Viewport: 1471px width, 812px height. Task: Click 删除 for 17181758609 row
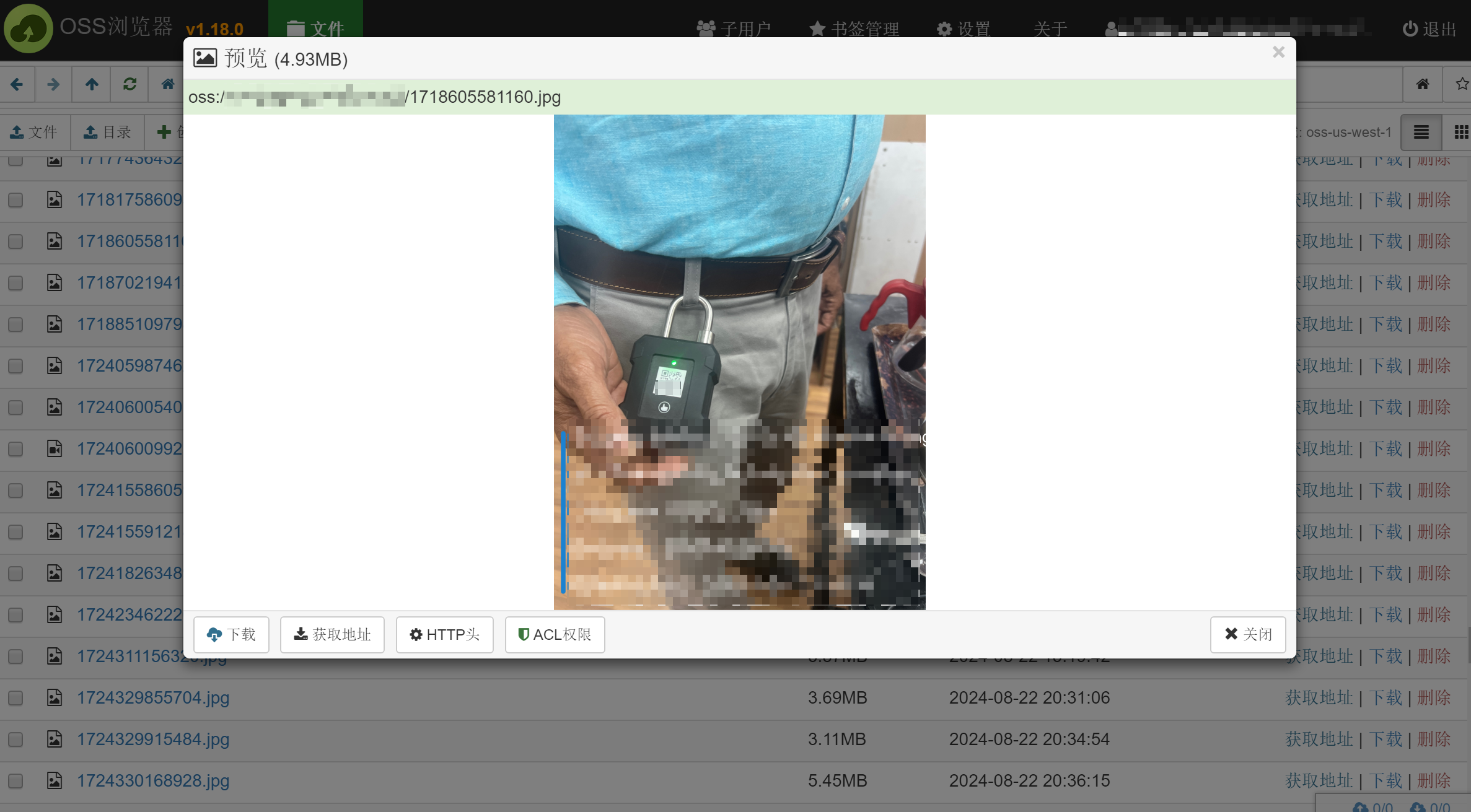click(x=1434, y=199)
